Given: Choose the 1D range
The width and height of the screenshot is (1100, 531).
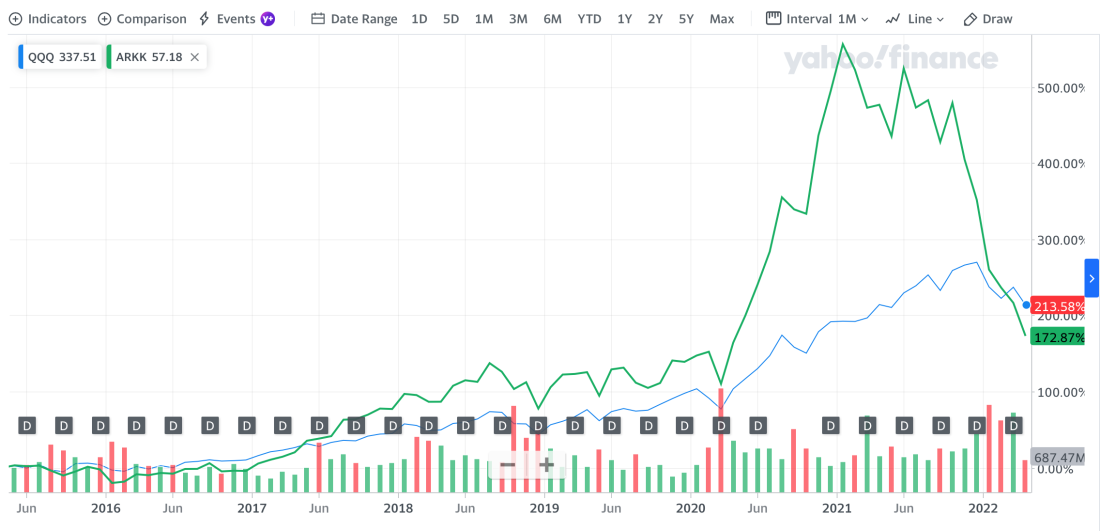Looking at the screenshot, I should 419,19.
